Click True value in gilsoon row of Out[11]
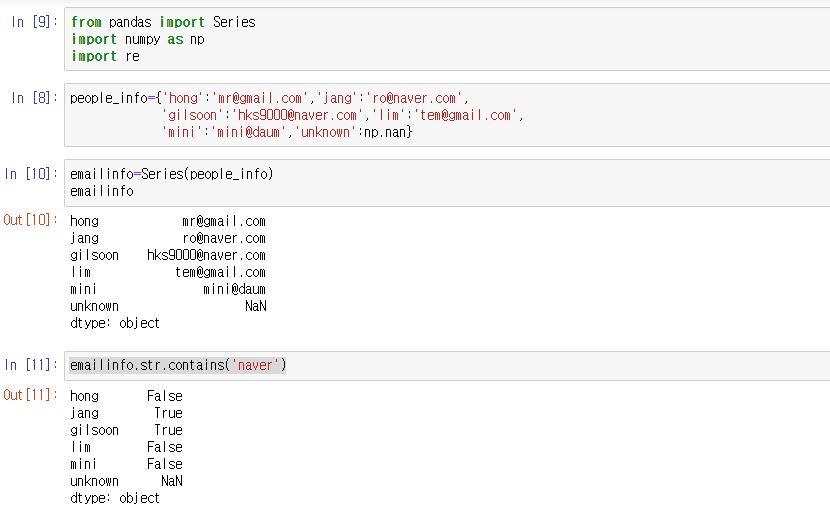 click(168, 430)
